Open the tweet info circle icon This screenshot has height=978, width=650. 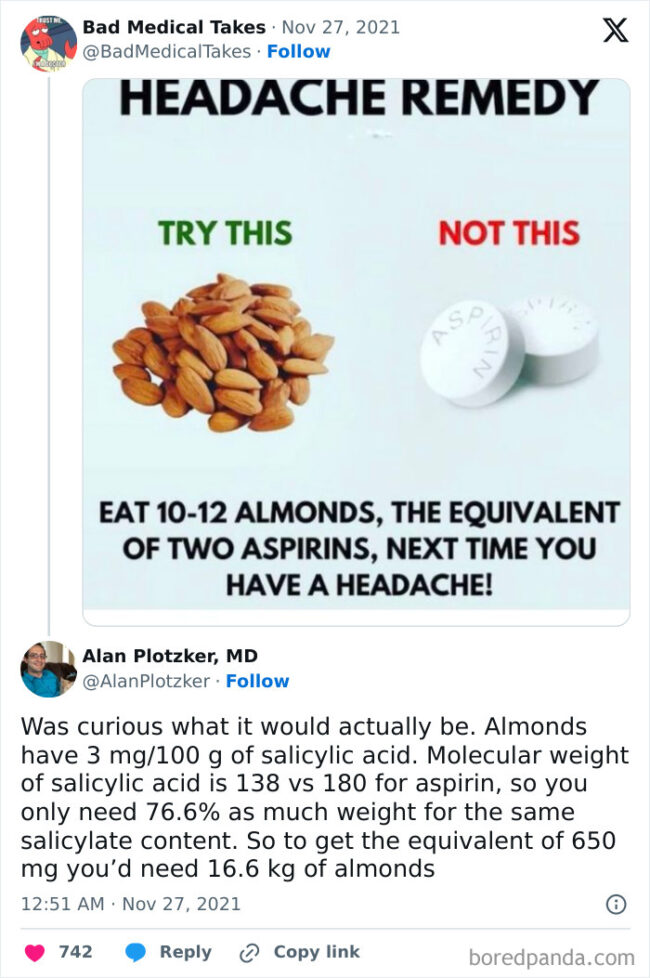tap(616, 904)
